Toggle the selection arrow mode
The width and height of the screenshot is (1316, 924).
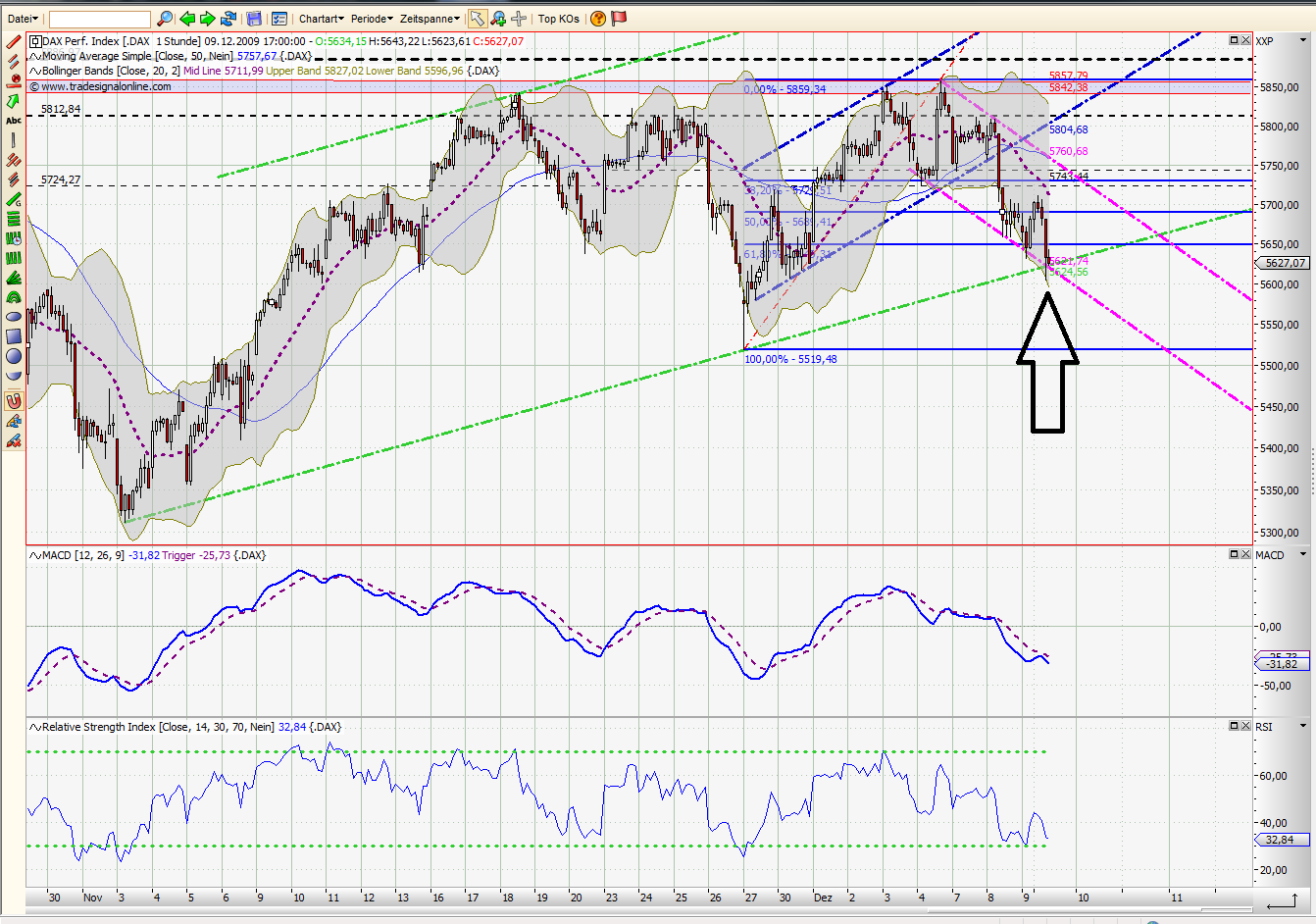point(478,18)
